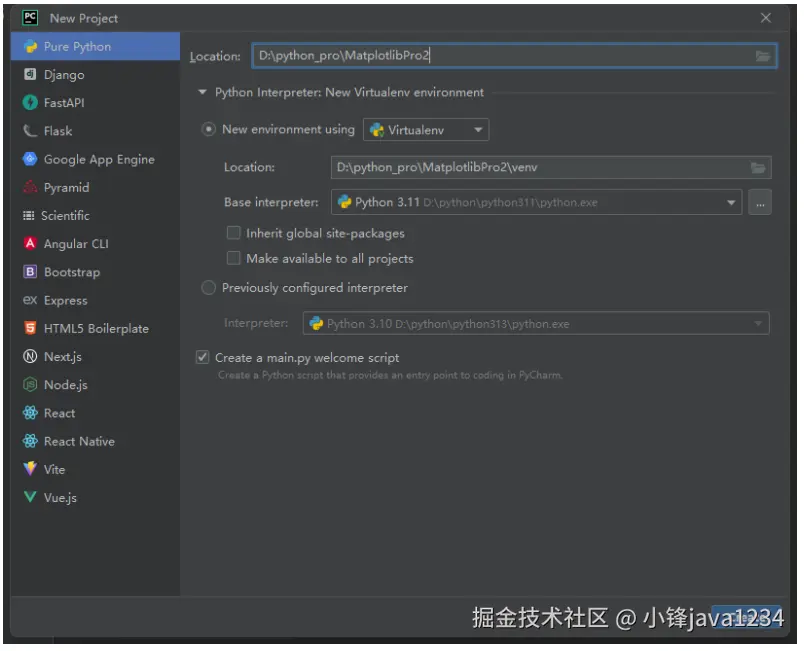Click the Vite logo icon
Image resolution: width=804 pixels, height=651 pixels.
pos(30,469)
